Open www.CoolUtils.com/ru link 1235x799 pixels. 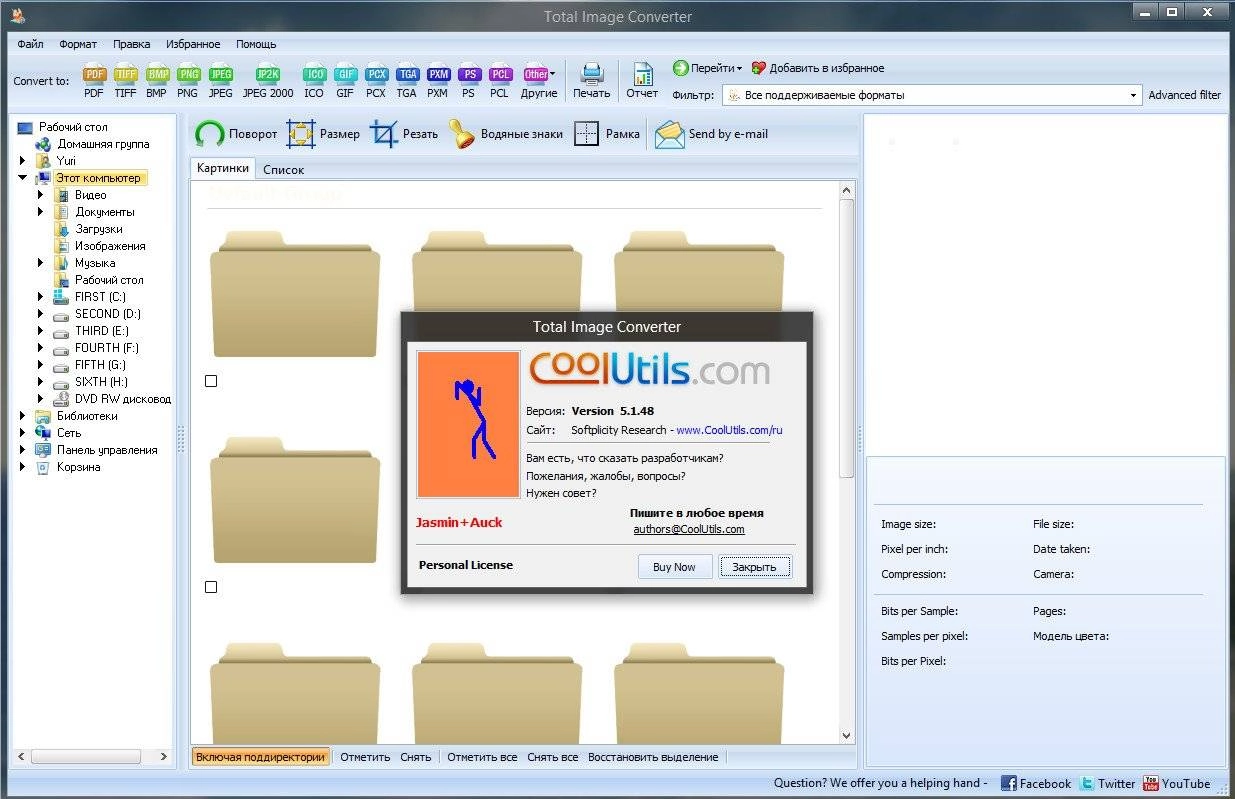pyautogui.click(x=729, y=430)
